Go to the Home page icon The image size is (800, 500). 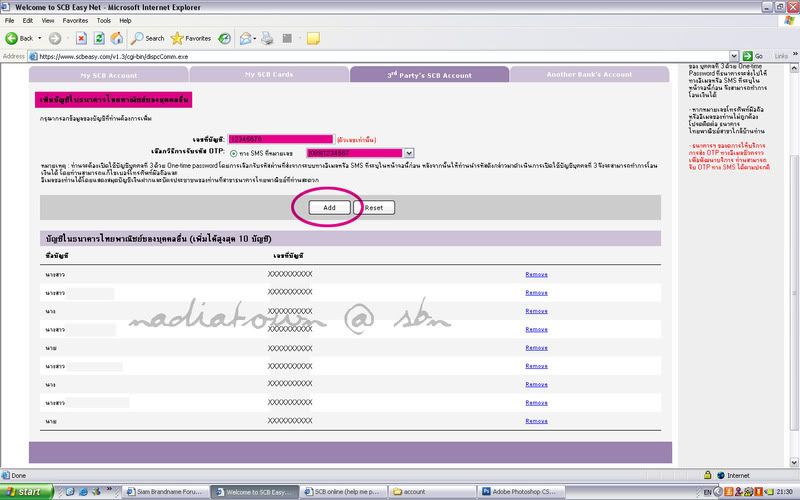click(x=117, y=38)
